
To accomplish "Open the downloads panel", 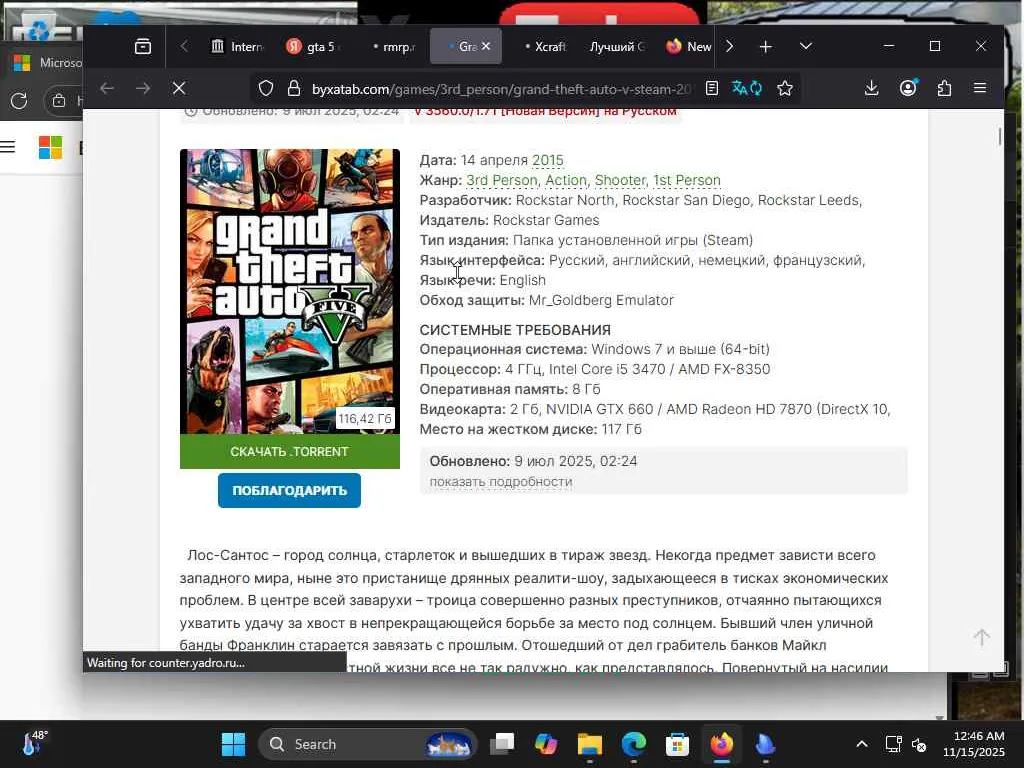I will click(x=871, y=88).
